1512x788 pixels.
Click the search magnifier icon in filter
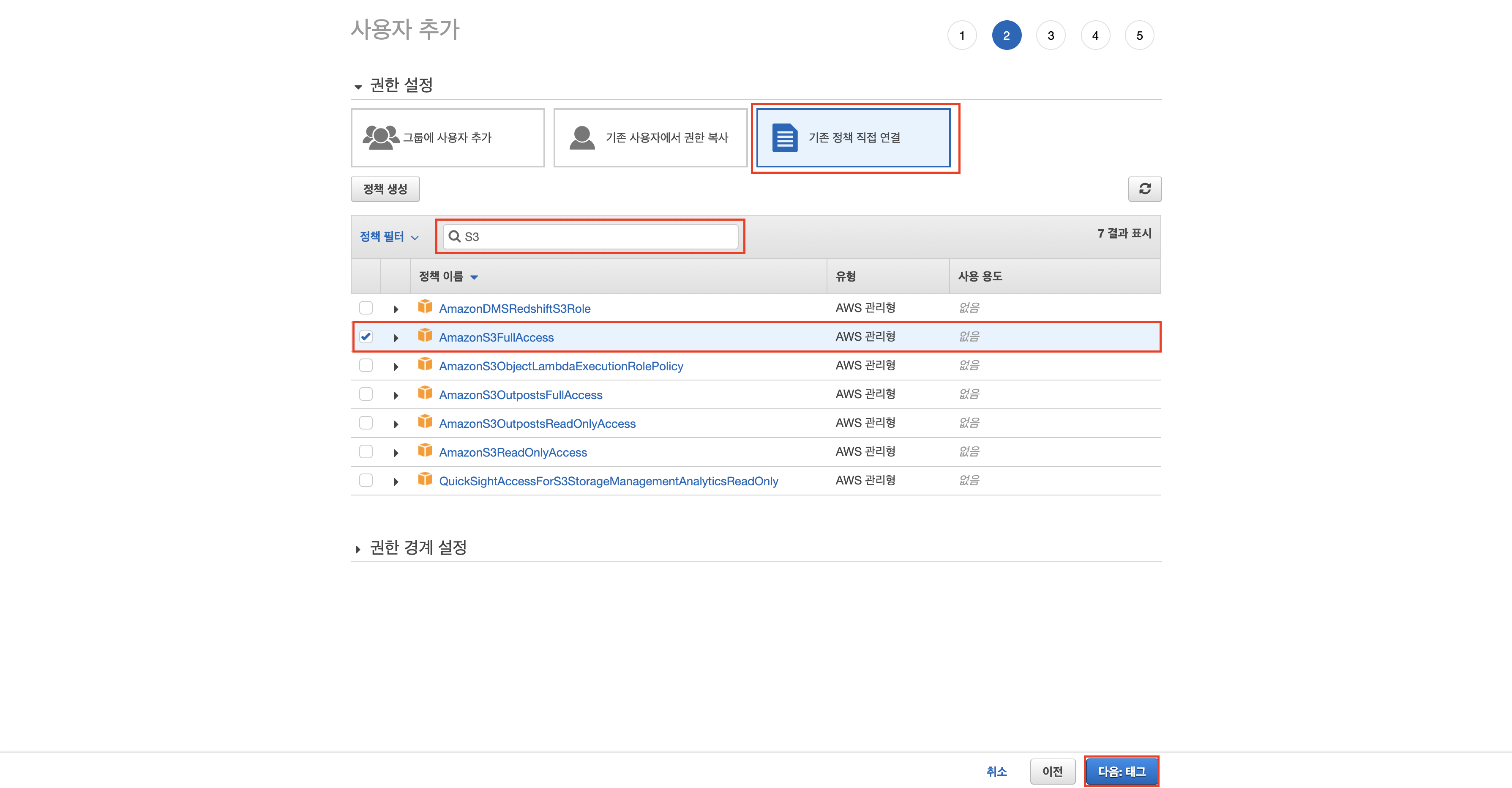click(x=454, y=236)
